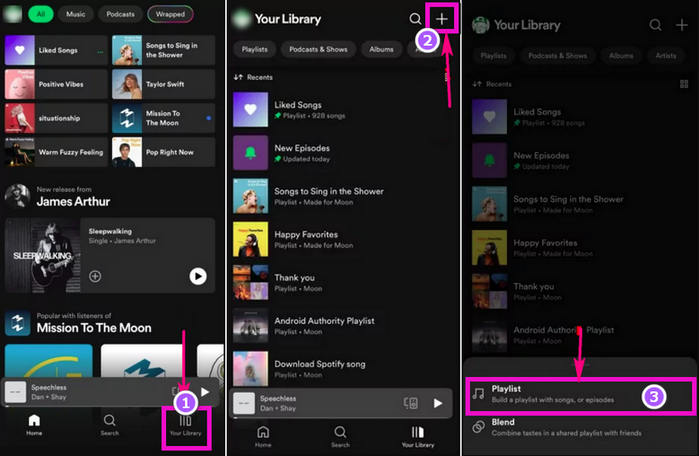Click the music note icon beside Playlist option

coord(479,394)
